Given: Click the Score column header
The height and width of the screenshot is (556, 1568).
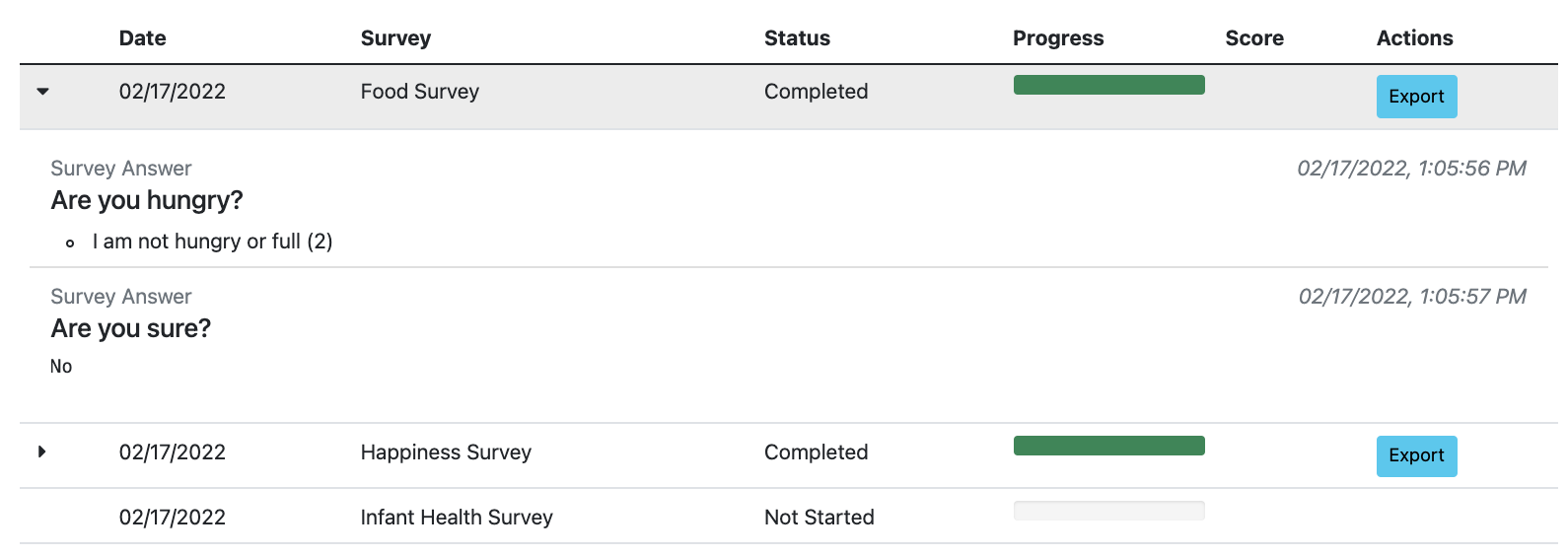Looking at the screenshot, I should pos(1254,38).
